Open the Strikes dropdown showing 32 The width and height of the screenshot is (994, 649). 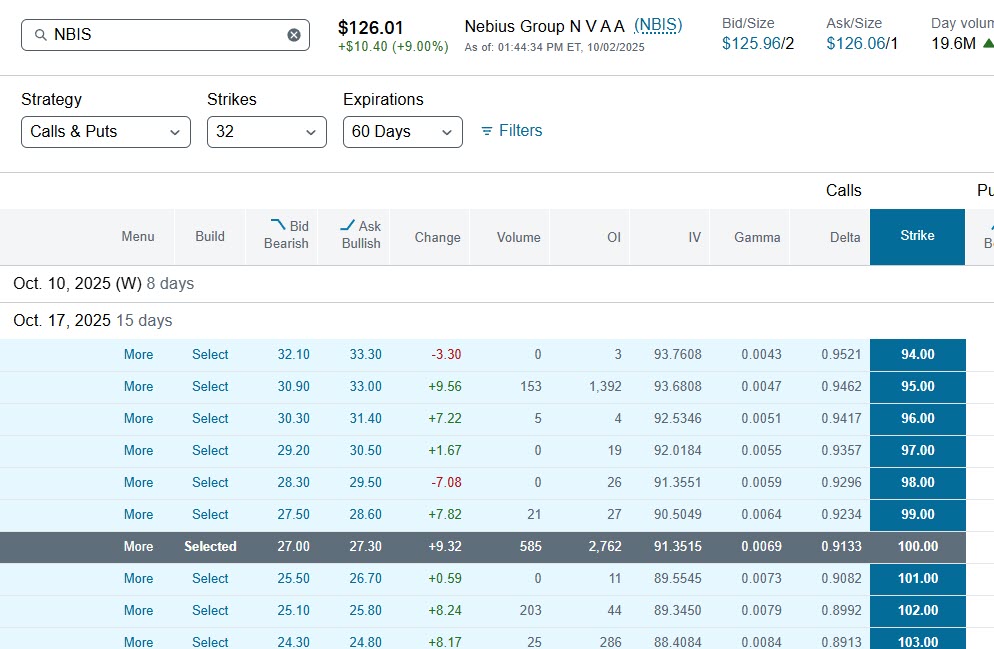[x=266, y=132]
